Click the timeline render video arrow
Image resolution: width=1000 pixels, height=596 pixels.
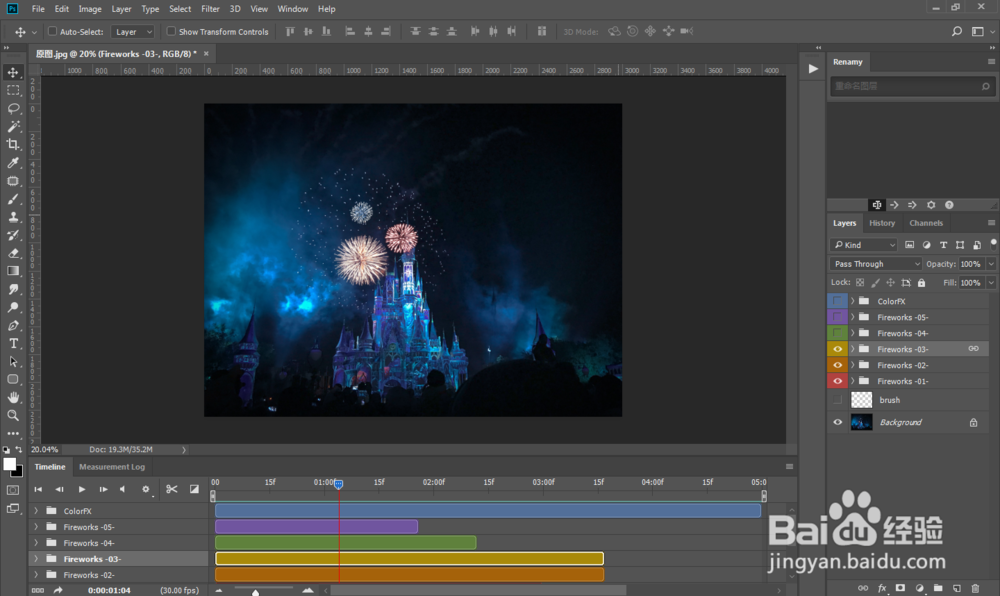pyautogui.click(x=58, y=590)
